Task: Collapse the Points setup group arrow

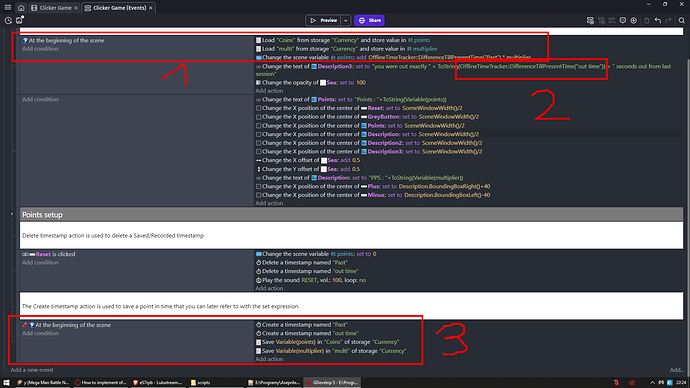Action: 12,214
